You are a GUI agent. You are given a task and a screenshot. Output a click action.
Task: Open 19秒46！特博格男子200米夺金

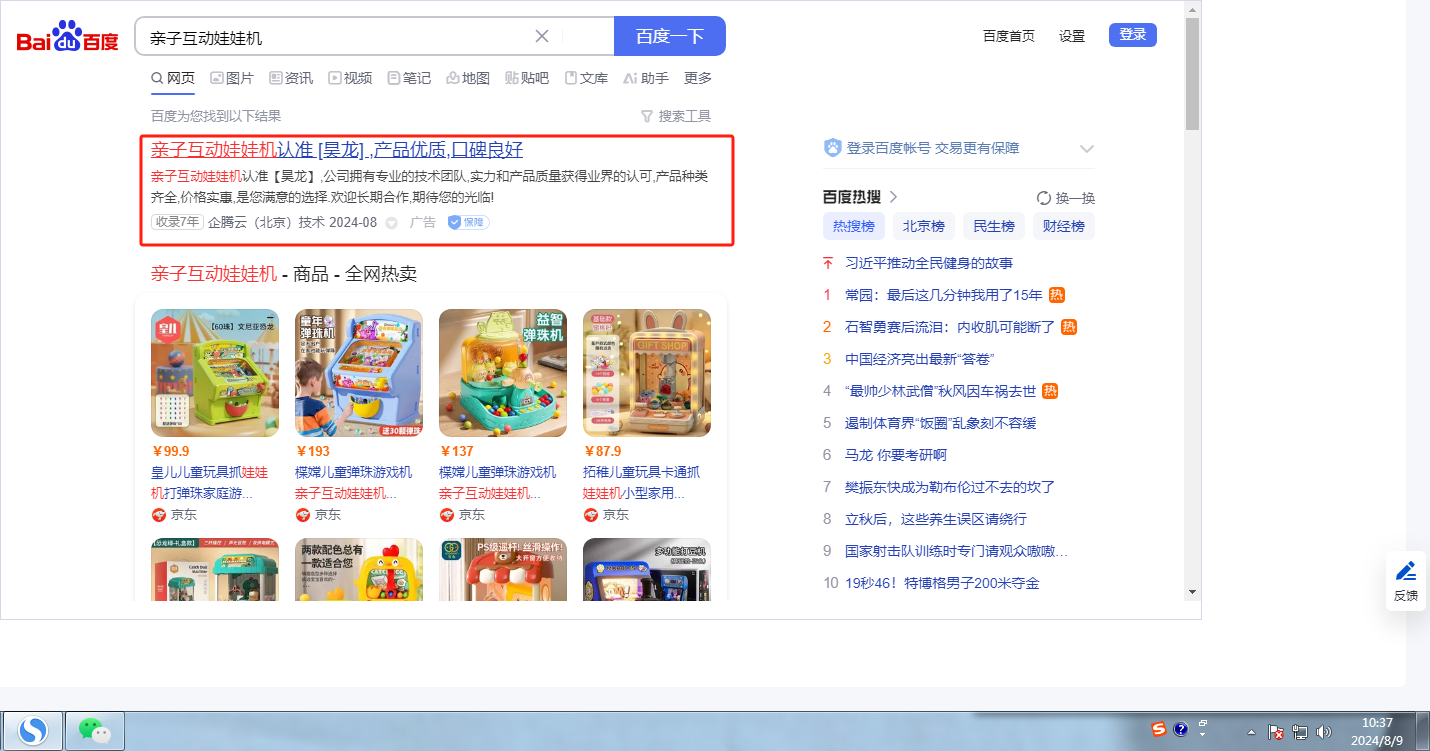942,583
